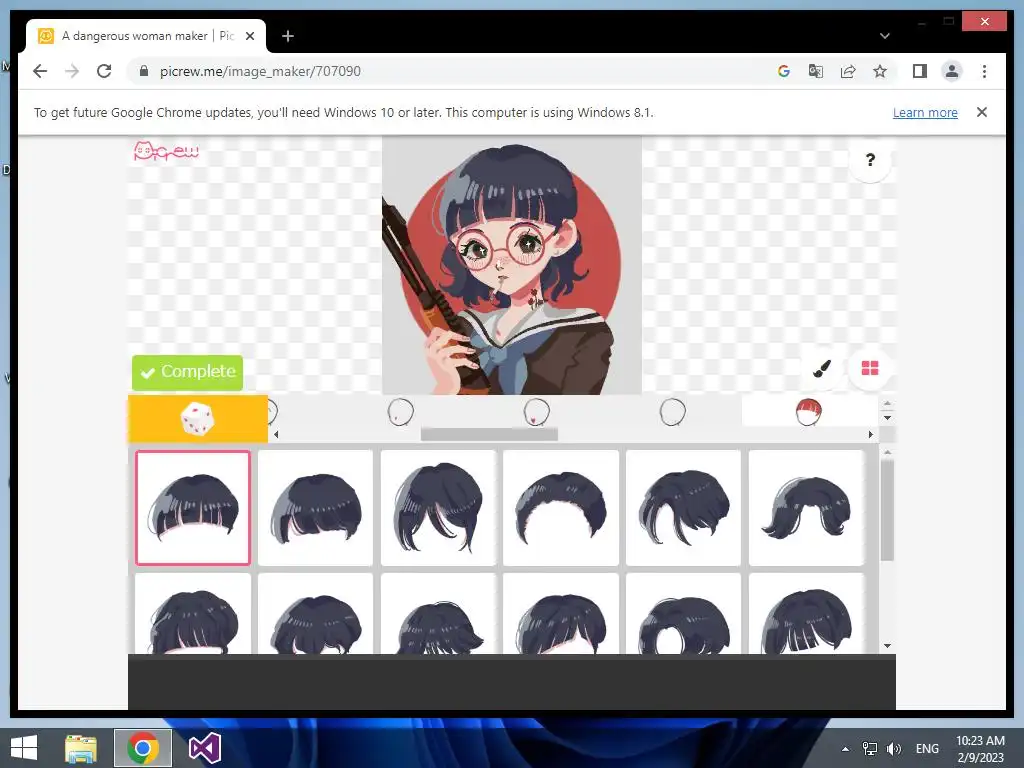1024x768 pixels.
Task: Open the taskbar clock showing 10:23 AM
Action: click(980, 749)
